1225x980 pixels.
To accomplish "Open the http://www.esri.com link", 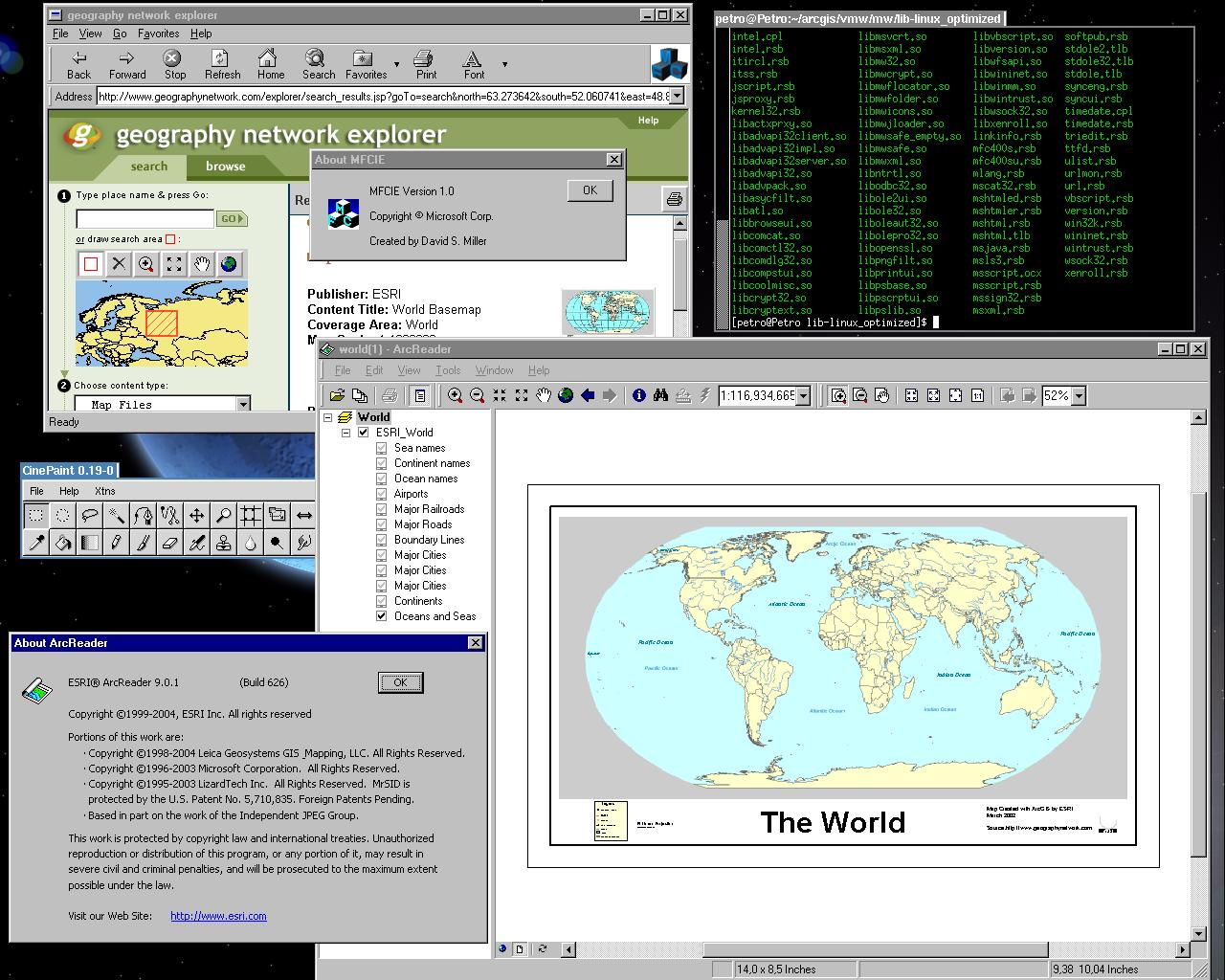I will [218, 916].
